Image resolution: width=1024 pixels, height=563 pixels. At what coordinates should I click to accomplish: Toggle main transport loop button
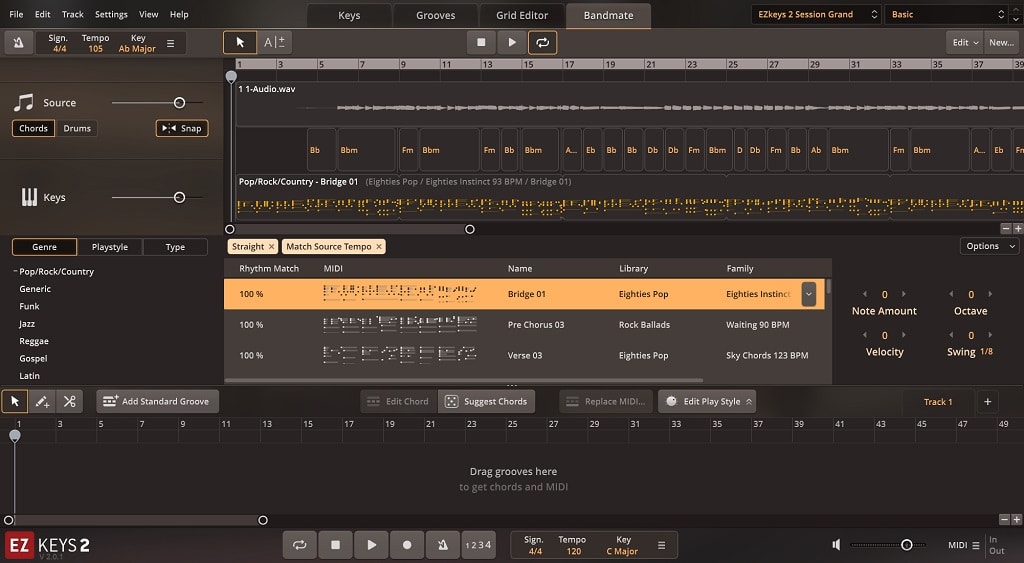point(300,545)
